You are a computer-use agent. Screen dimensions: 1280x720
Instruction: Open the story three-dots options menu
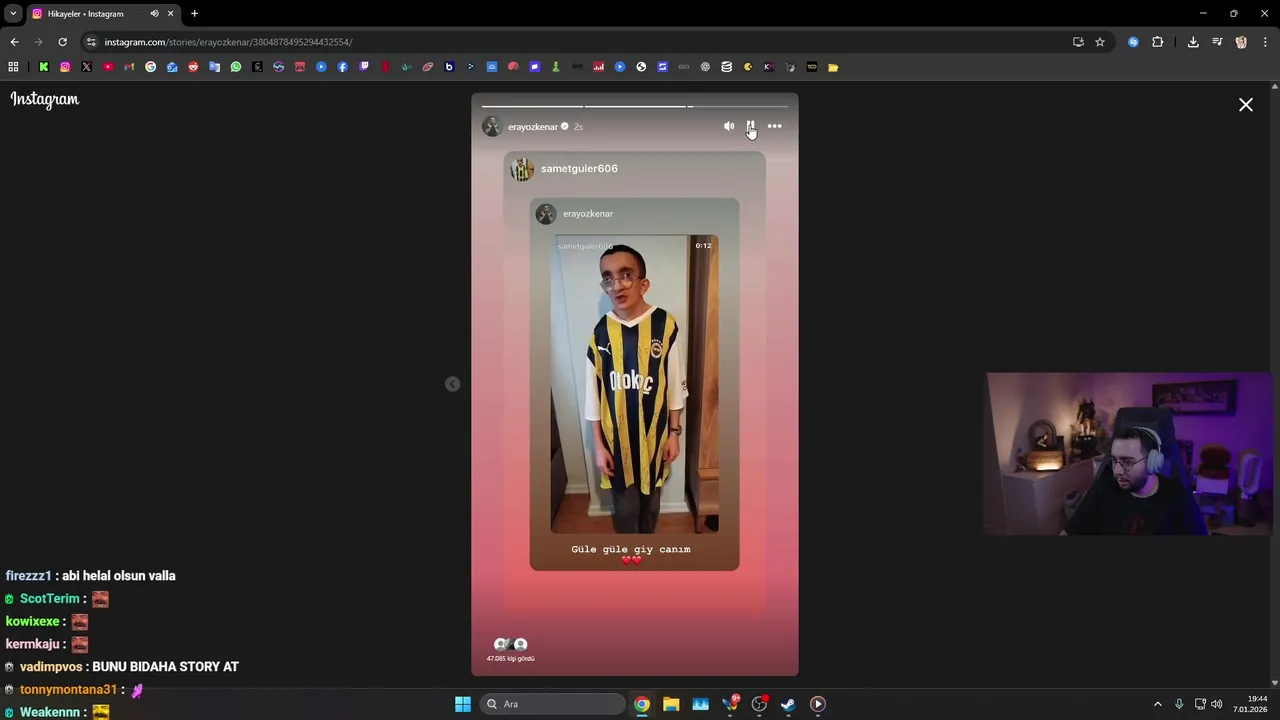pyautogui.click(x=774, y=126)
